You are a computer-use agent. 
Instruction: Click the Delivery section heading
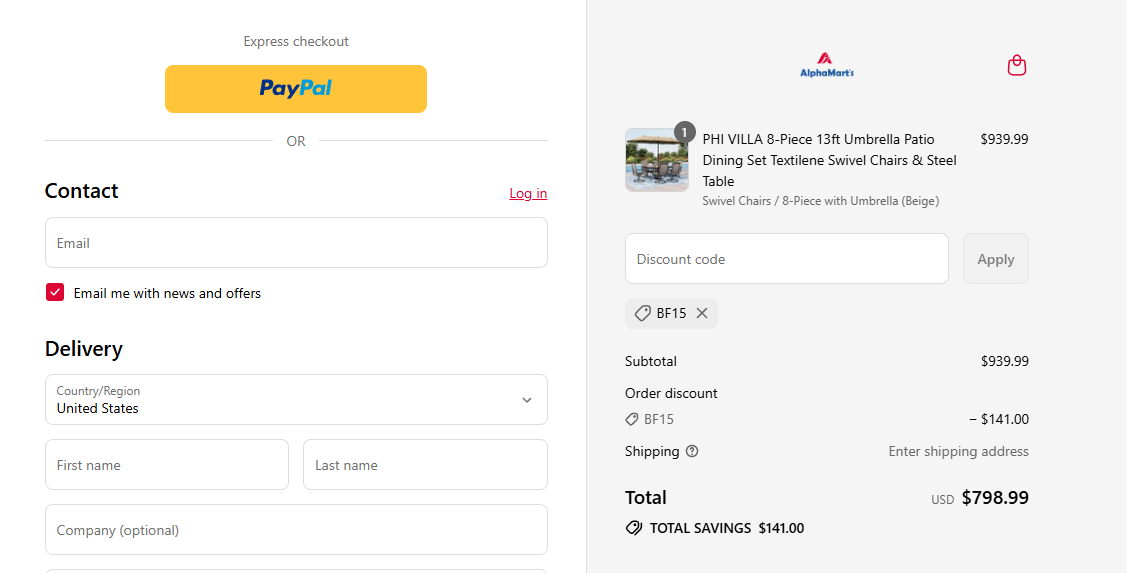83,349
